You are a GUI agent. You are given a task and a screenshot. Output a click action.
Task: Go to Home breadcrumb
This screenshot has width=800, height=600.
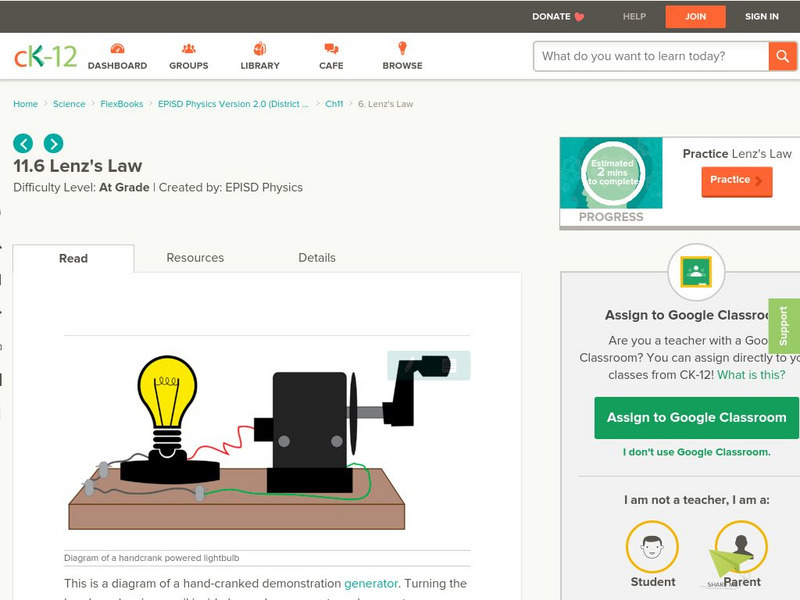point(26,104)
